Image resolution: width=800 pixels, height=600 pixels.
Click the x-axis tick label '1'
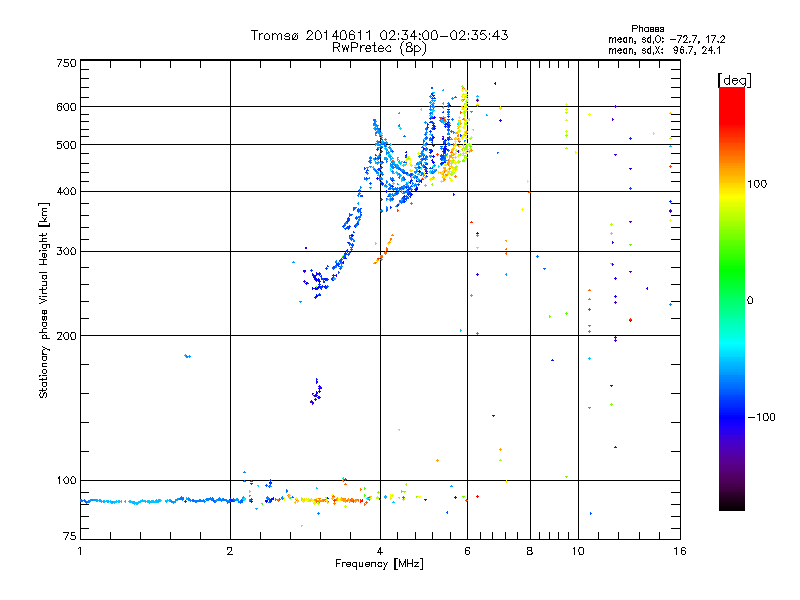click(80, 551)
